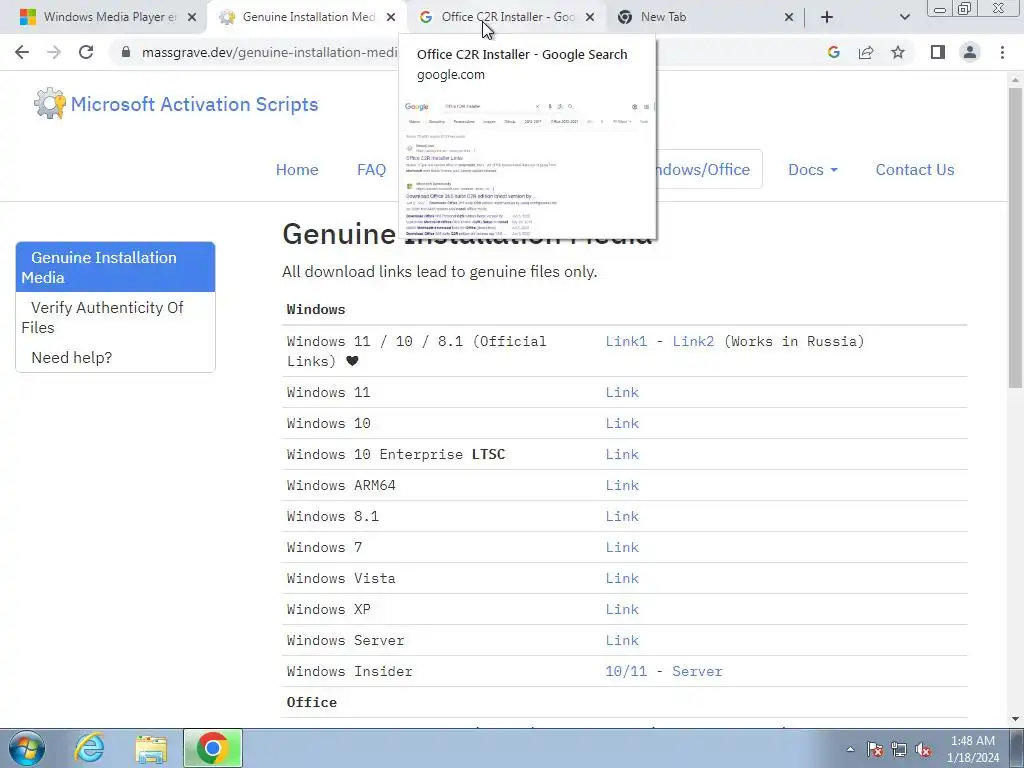This screenshot has height=768, width=1024.
Task: Open the Windows Insider 10/11 link
Action: (x=626, y=671)
